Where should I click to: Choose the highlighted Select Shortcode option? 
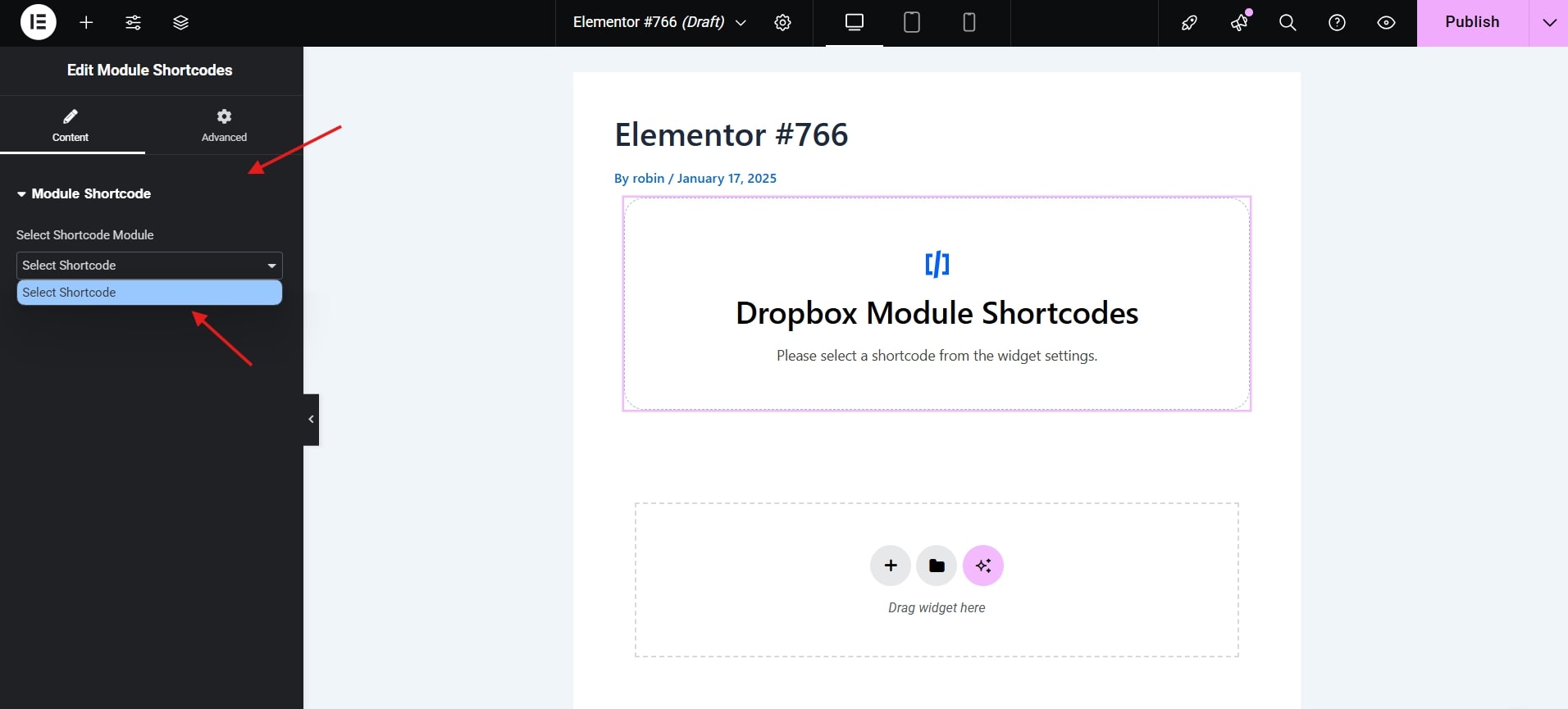coord(149,293)
